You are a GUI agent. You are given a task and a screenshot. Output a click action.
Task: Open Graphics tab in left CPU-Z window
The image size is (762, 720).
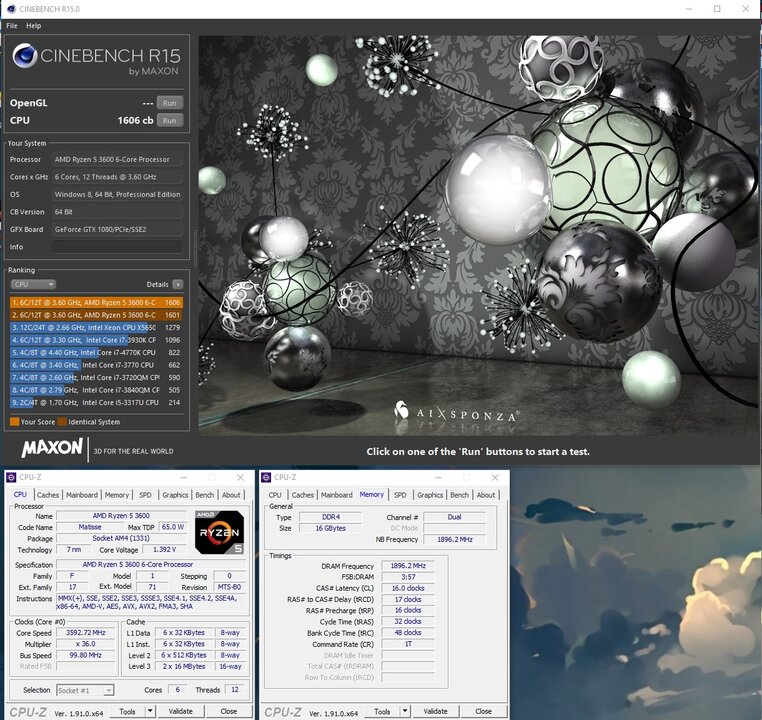175,495
